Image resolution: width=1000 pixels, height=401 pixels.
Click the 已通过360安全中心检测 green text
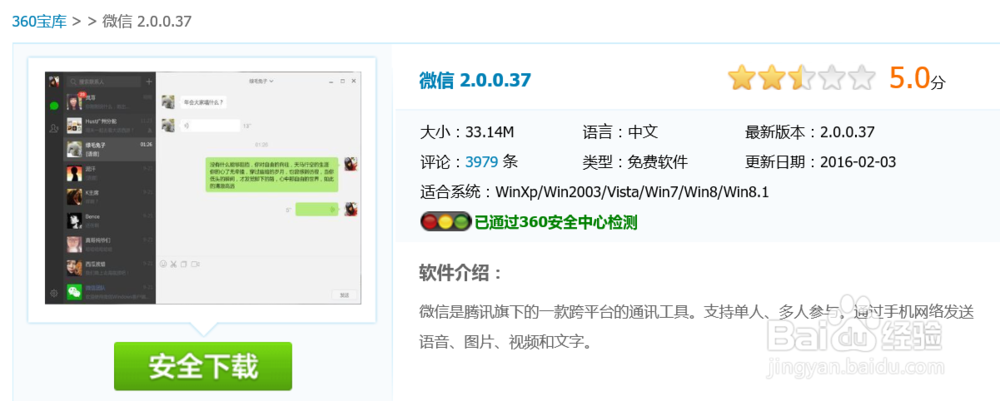[555, 222]
